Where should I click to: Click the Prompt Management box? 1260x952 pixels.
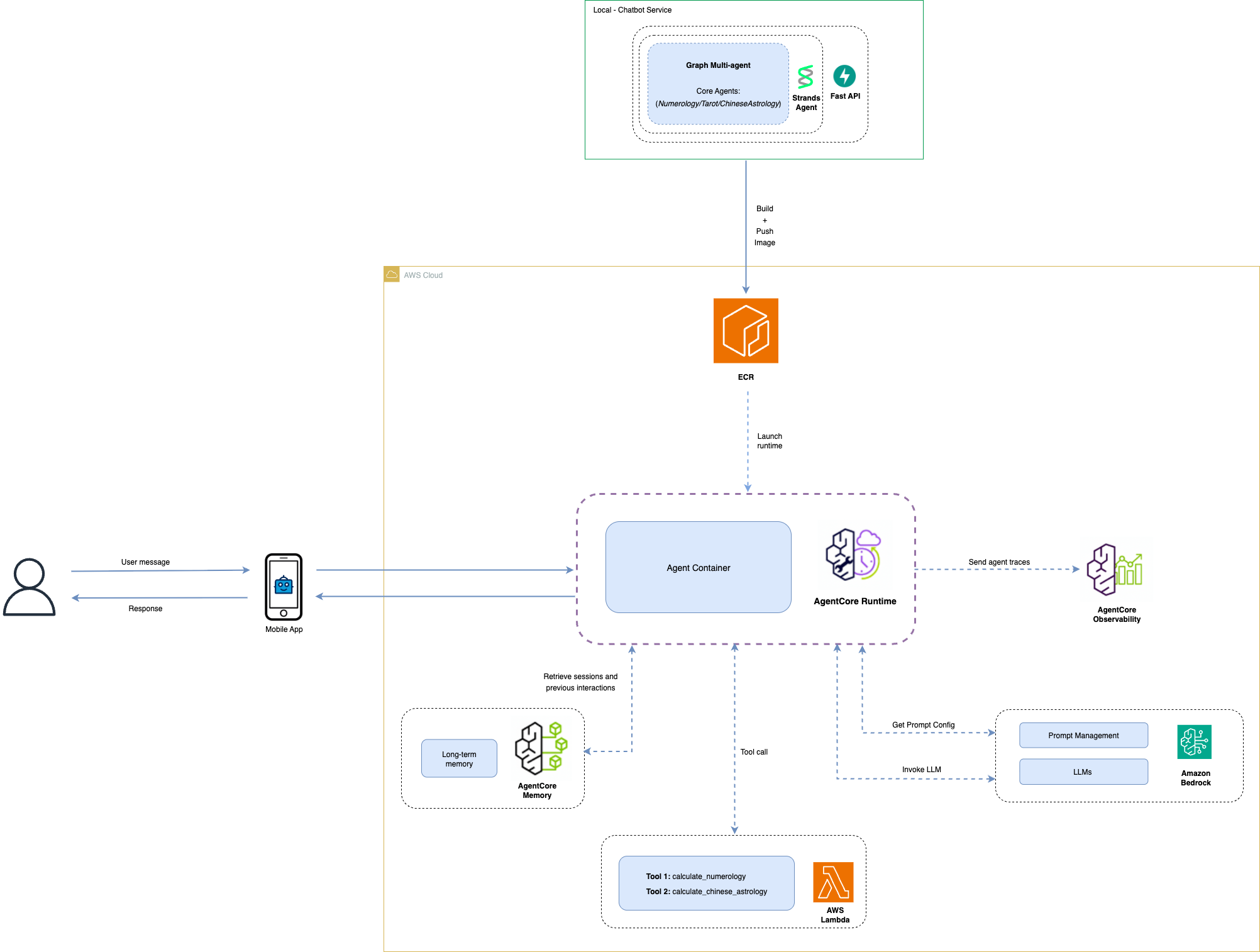[x=1083, y=735]
